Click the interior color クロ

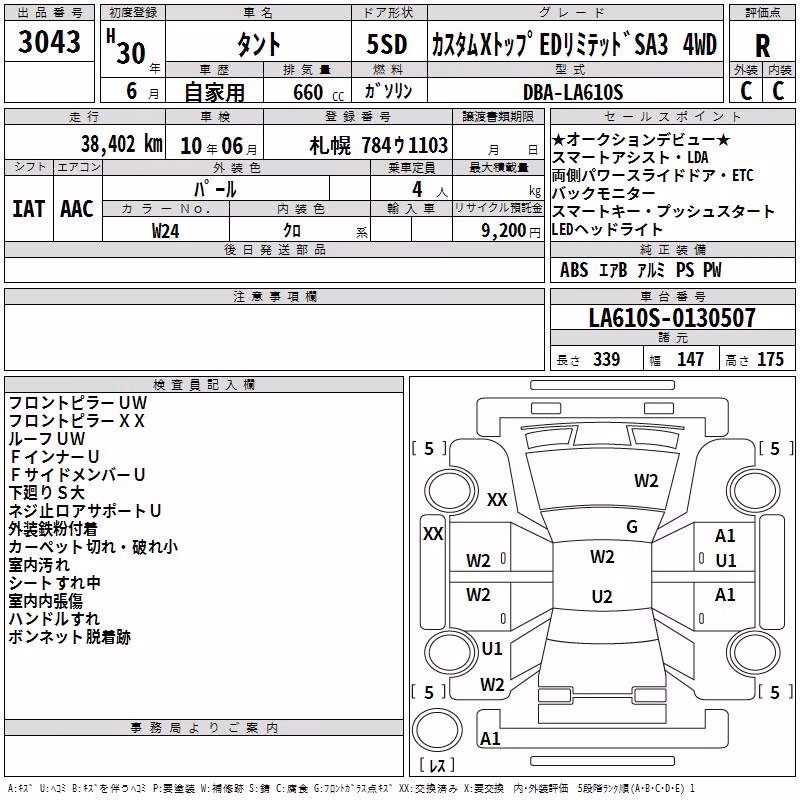coord(292,231)
